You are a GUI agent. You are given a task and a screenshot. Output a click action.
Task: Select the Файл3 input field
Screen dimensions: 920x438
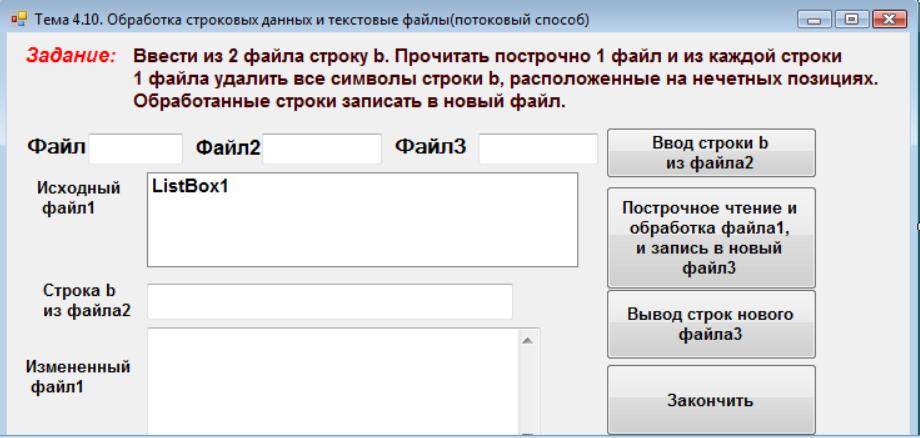pyautogui.click(x=537, y=148)
